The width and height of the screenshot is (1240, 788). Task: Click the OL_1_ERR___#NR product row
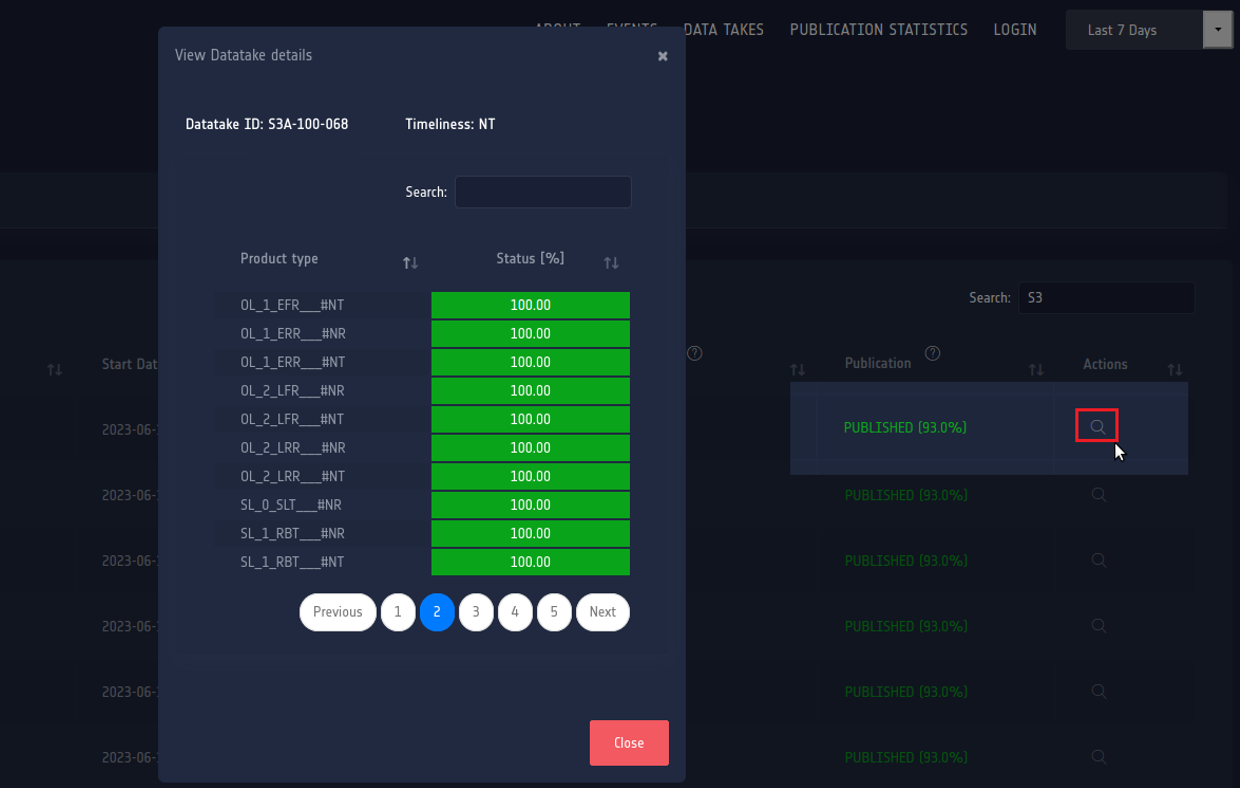[x=421, y=334]
